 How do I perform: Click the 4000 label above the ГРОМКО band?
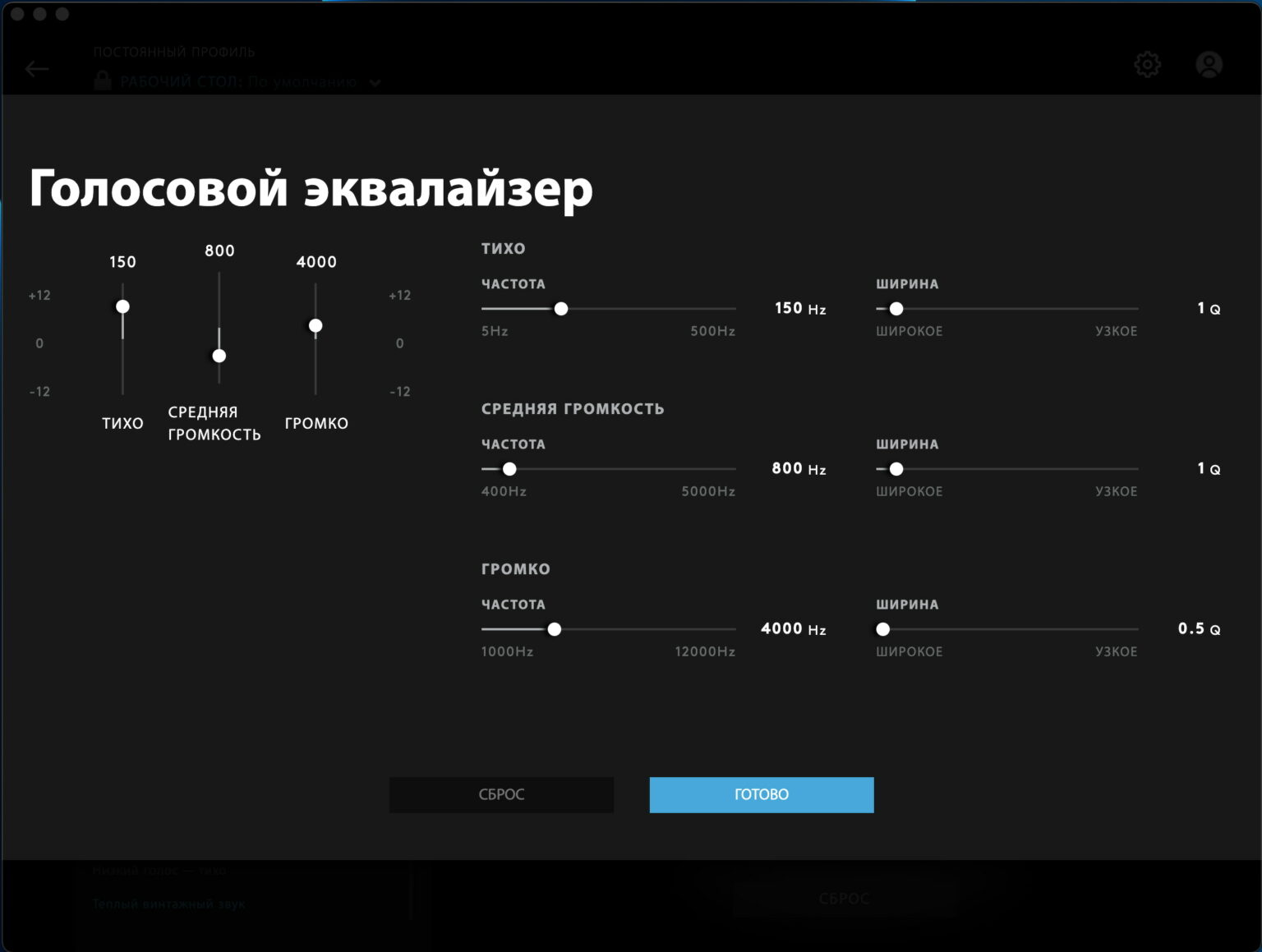tap(316, 262)
